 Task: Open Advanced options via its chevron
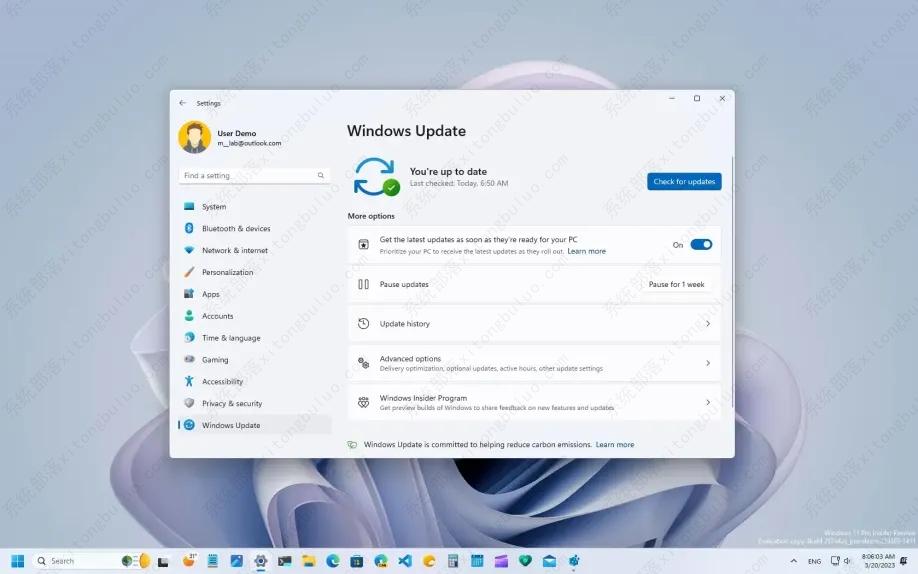click(708, 363)
